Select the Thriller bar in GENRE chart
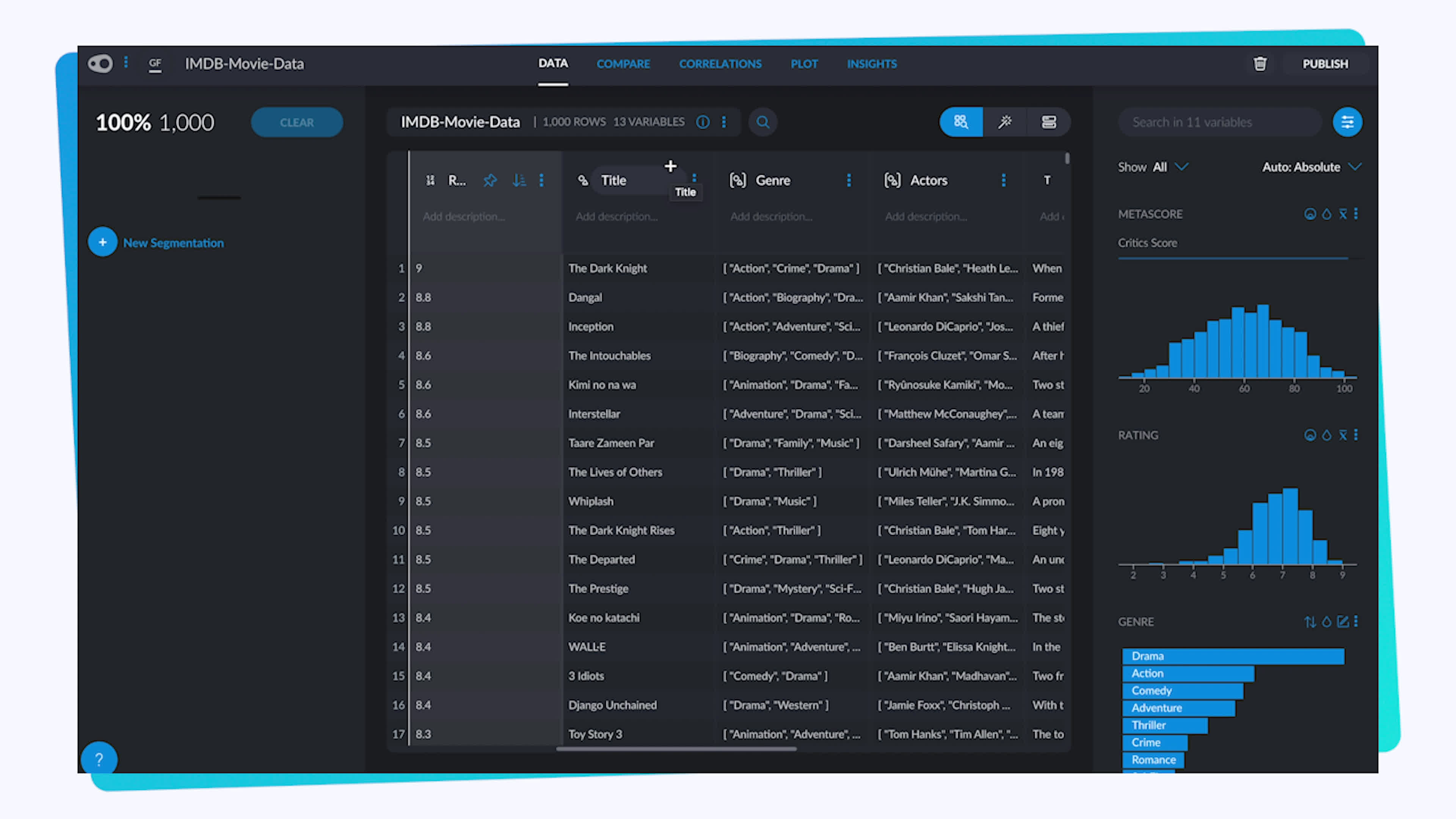This screenshot has width=1456, height=819. point(1165,725)
